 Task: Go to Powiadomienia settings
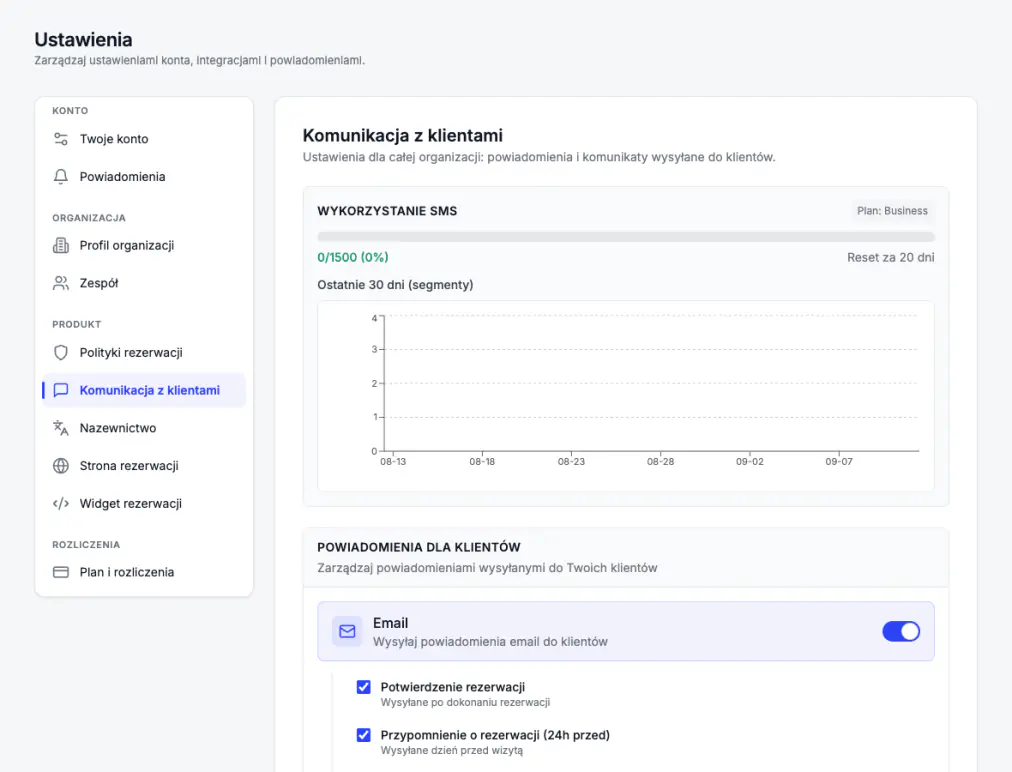(144, 176)
